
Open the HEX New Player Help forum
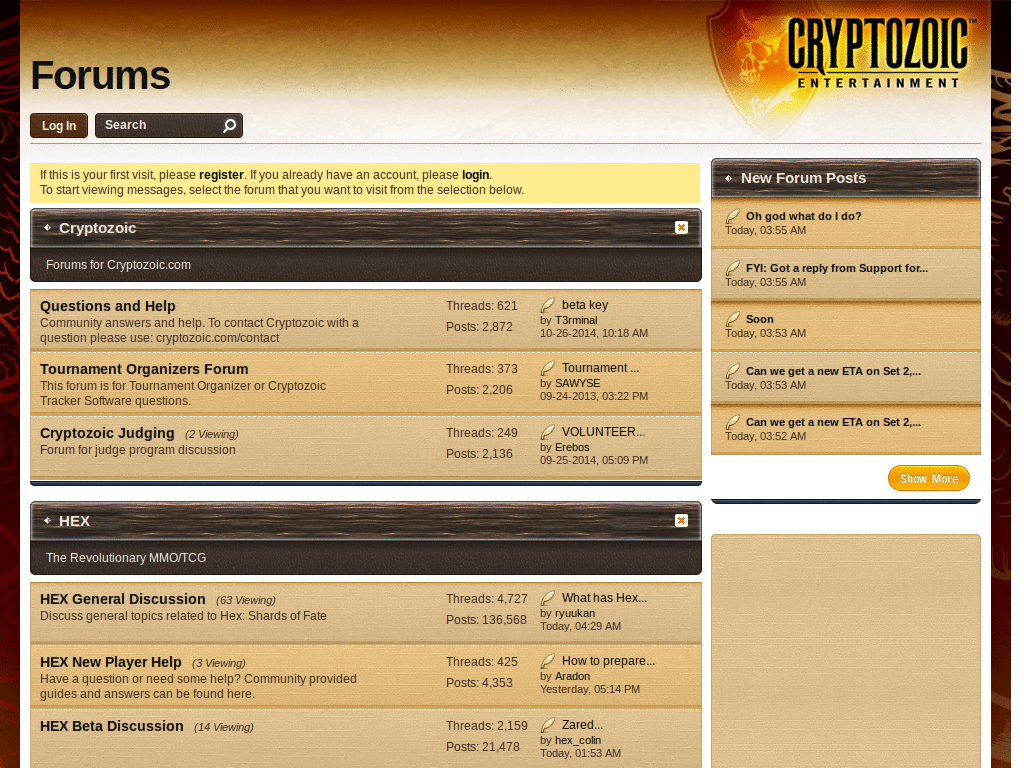coord(110,662)
